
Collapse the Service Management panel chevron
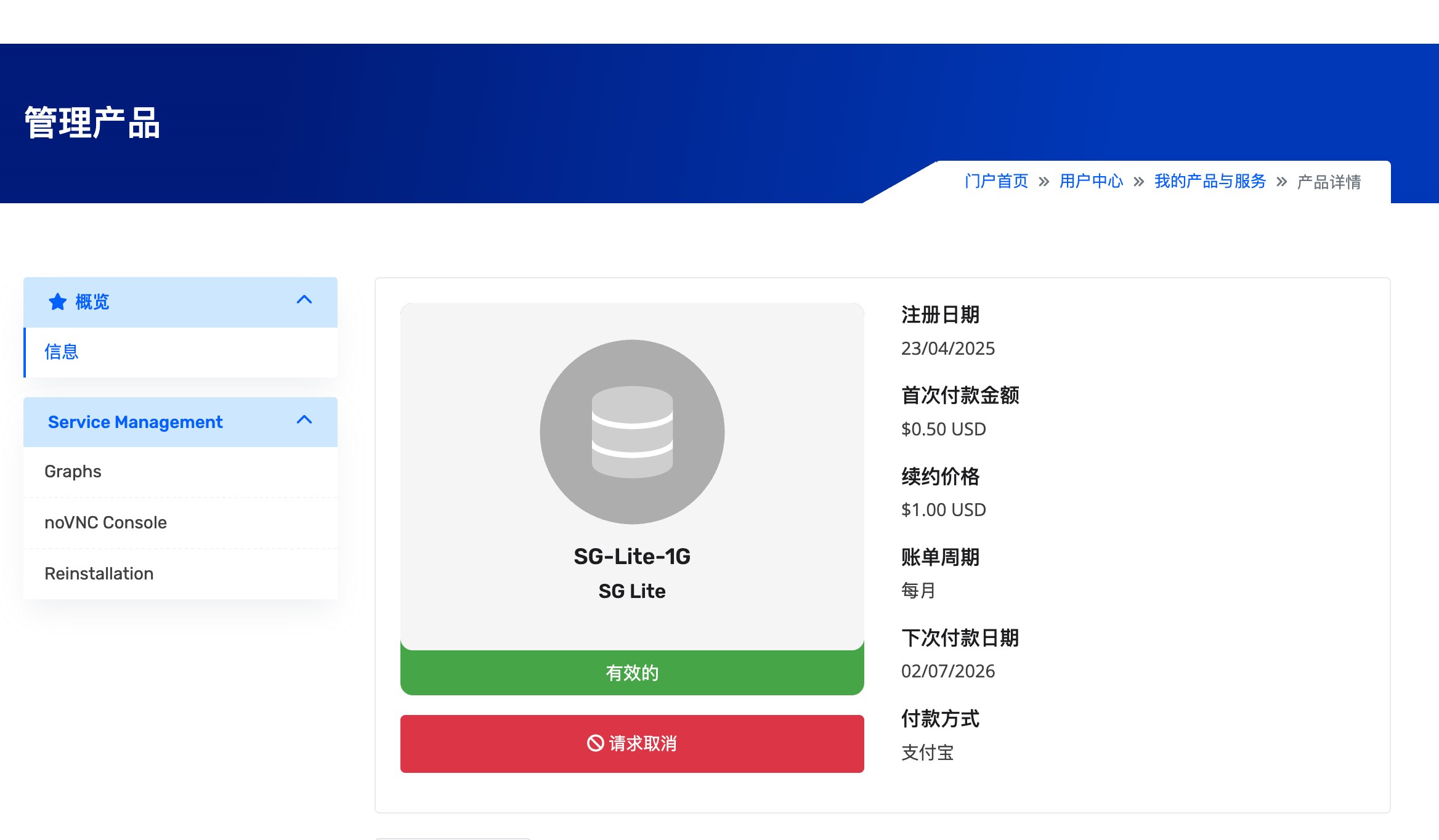(304, 420)
